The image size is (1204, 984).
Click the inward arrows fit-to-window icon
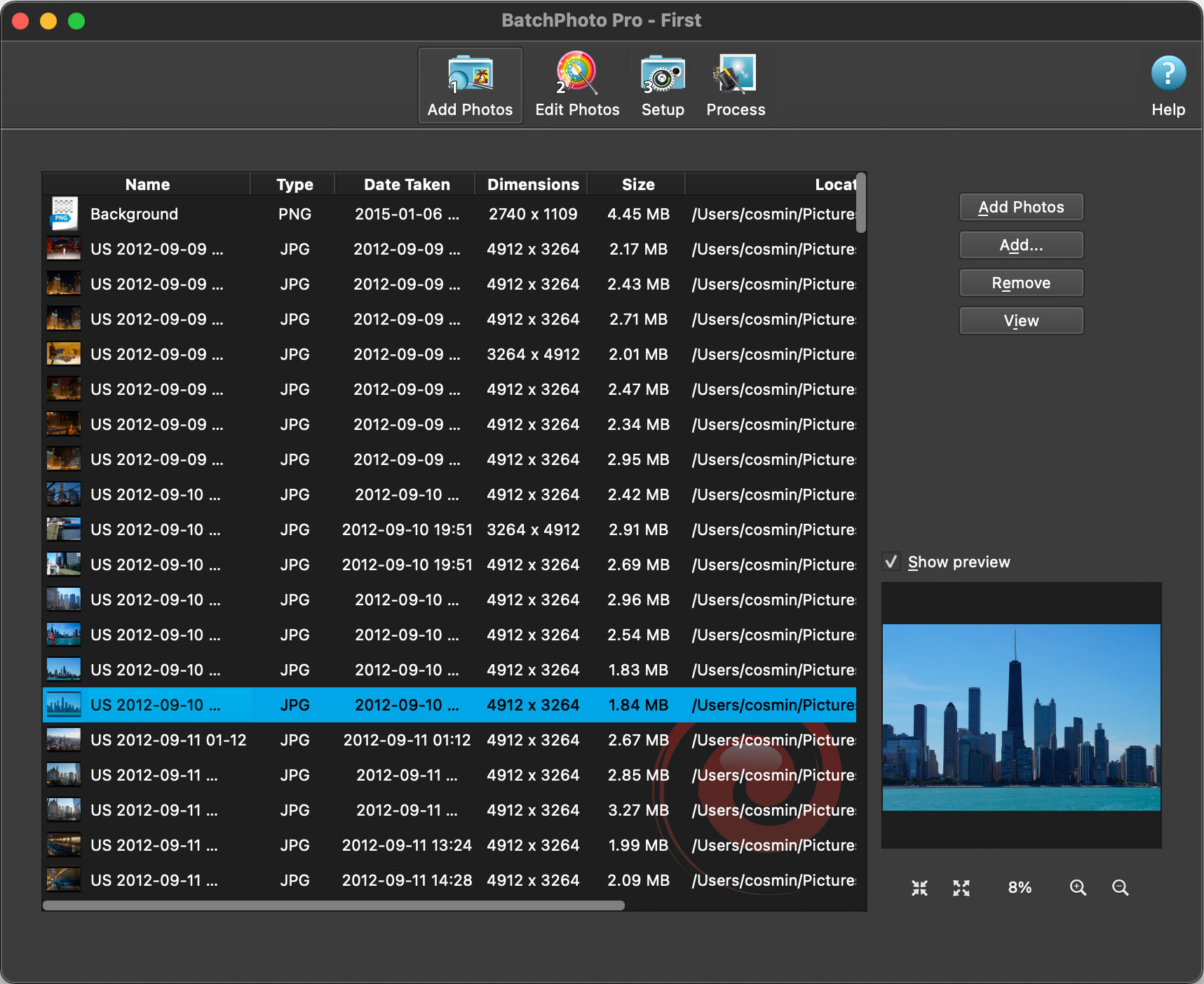point(919,888)
